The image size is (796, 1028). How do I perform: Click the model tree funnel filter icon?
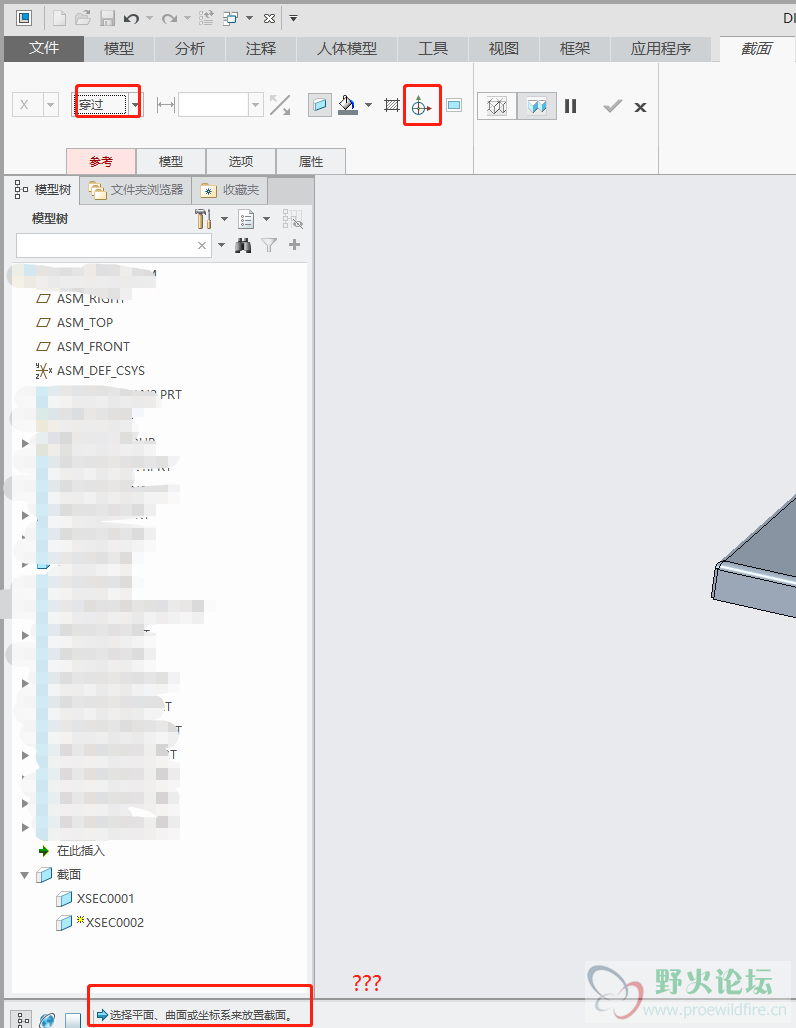pyautogui.click(x=269, y=245)
